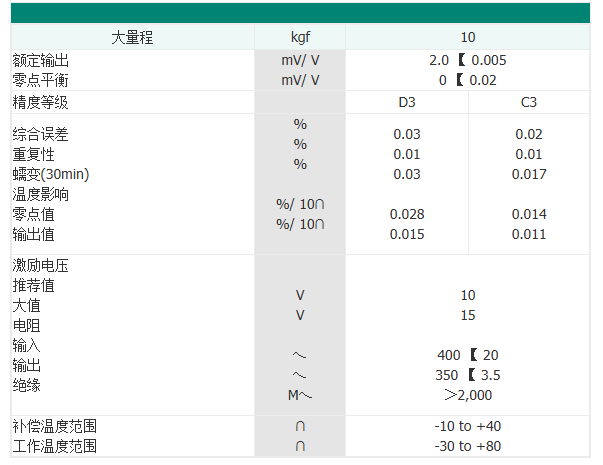Click the -30 to +80 temperature range
Screen dimensions: 603x465
point(468,446)
